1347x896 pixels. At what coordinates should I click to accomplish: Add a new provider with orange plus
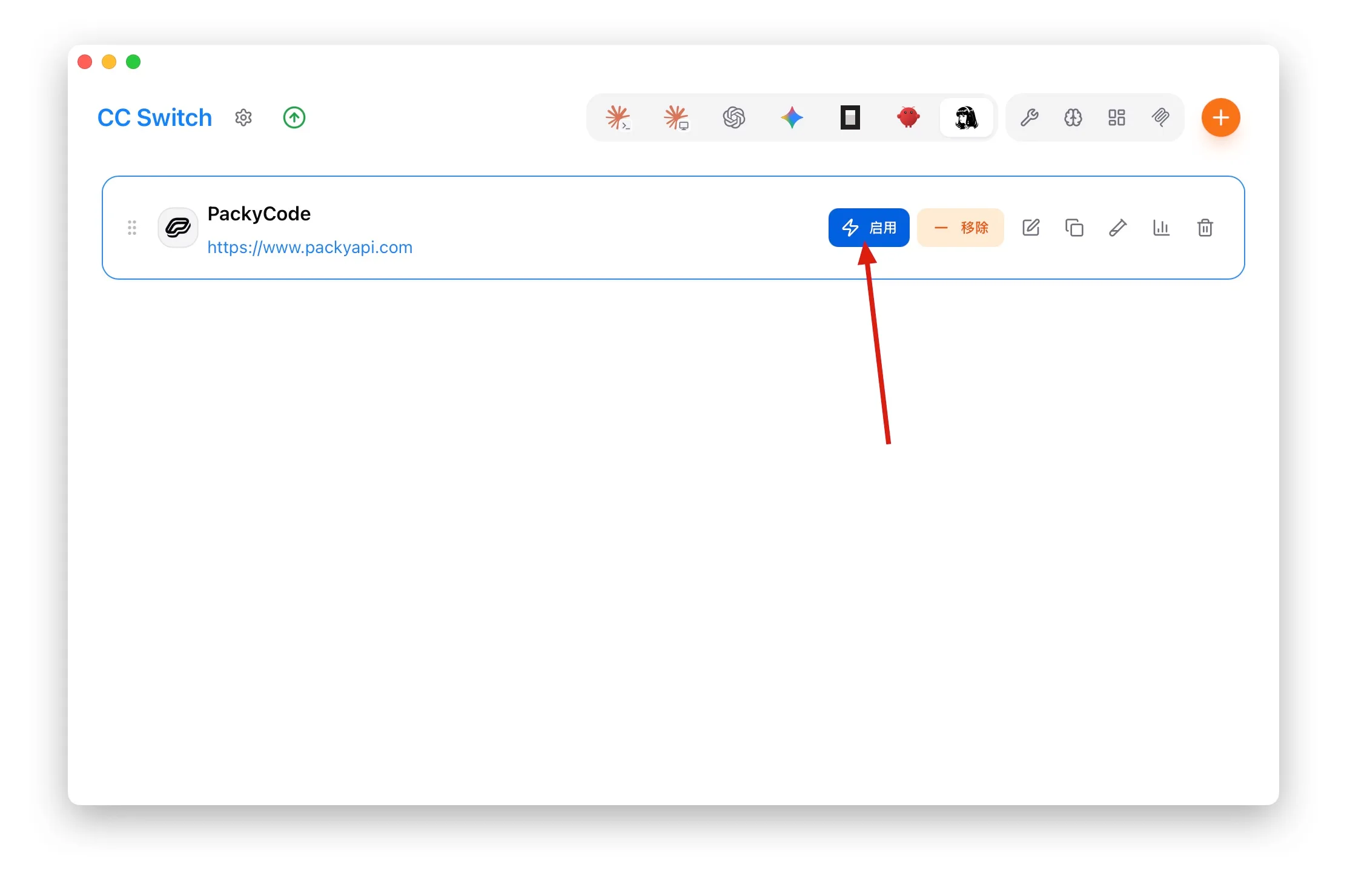coord(1221,117)
